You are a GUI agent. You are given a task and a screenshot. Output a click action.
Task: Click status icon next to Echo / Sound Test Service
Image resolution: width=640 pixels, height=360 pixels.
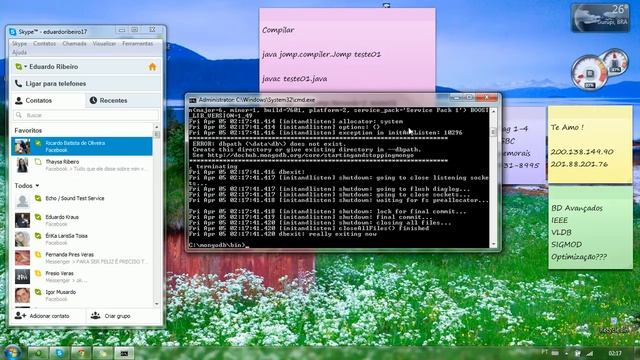(x=38, y=198)
